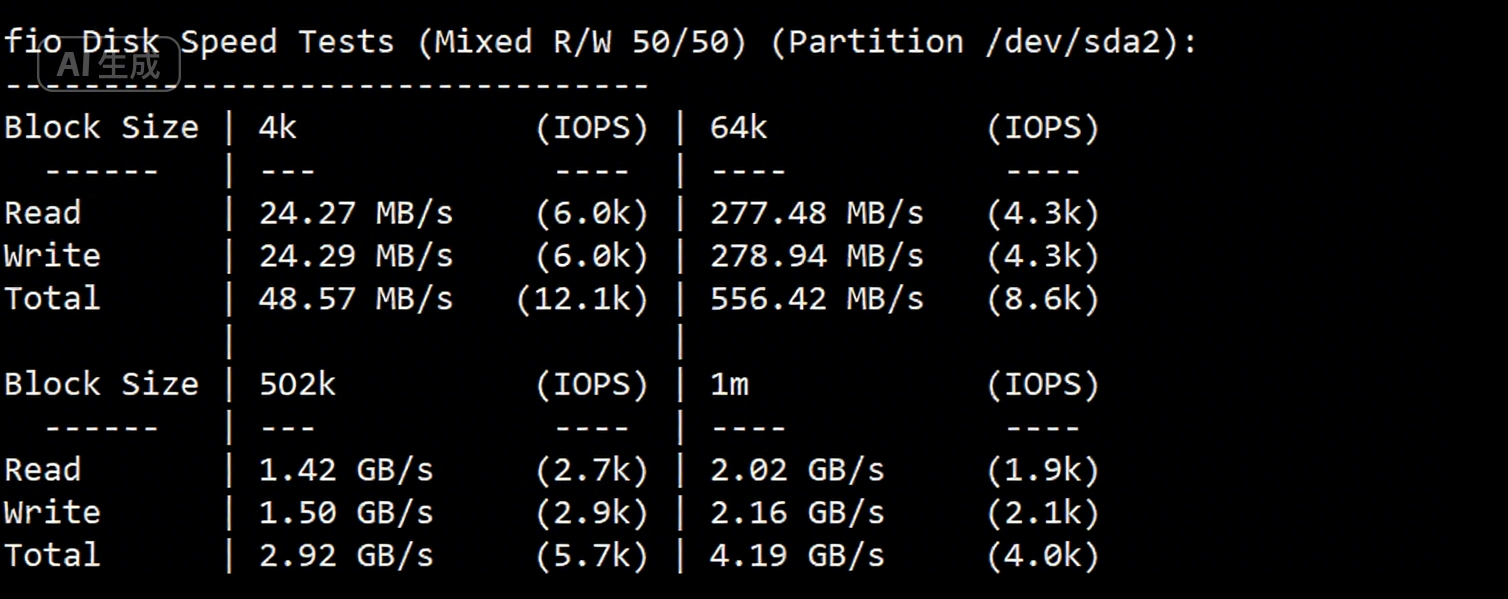Click the 48.57 MB/s total value
The image size is (1508, 599).
pos(356,299)
